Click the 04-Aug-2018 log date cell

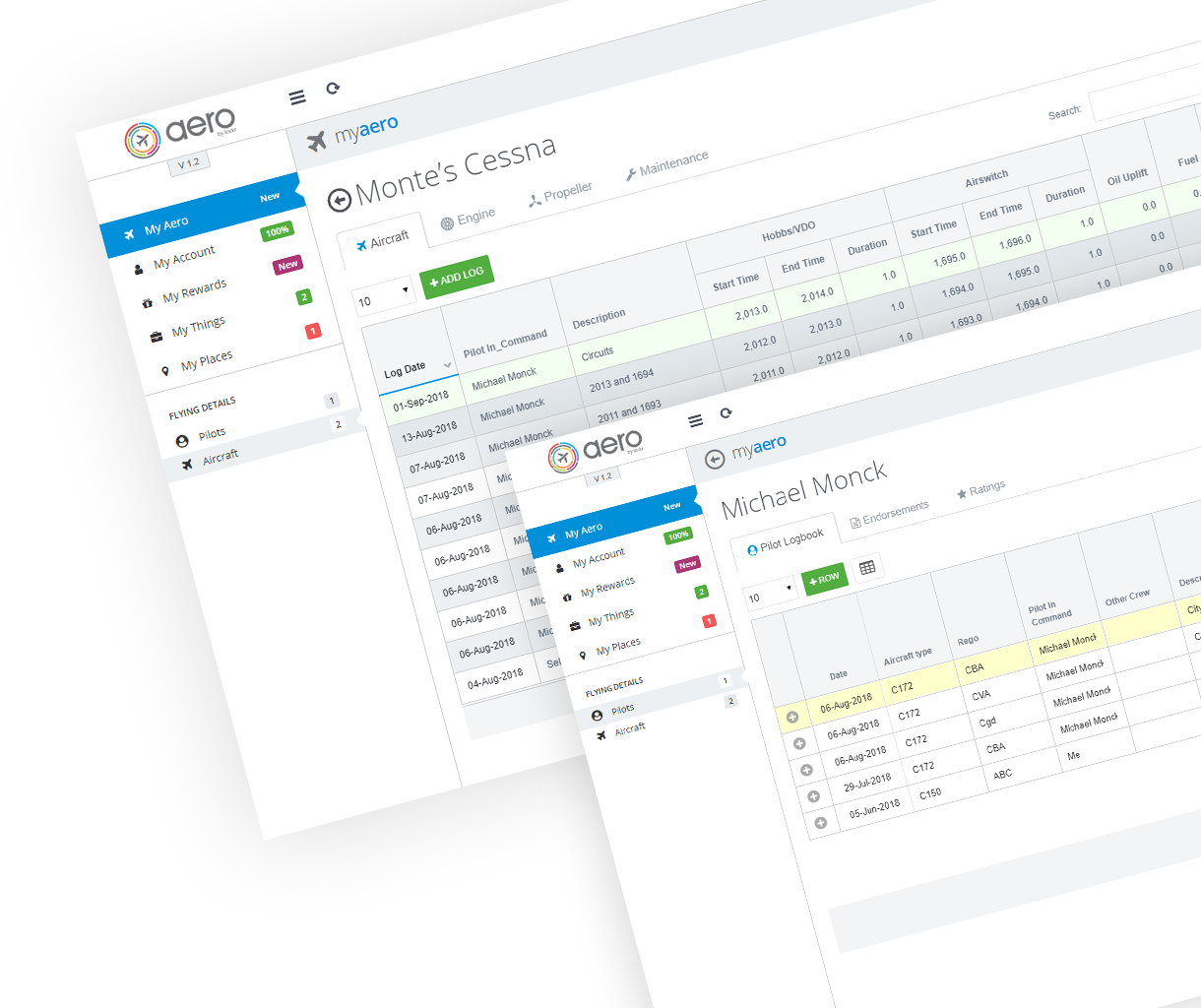[x=494, y=678]
